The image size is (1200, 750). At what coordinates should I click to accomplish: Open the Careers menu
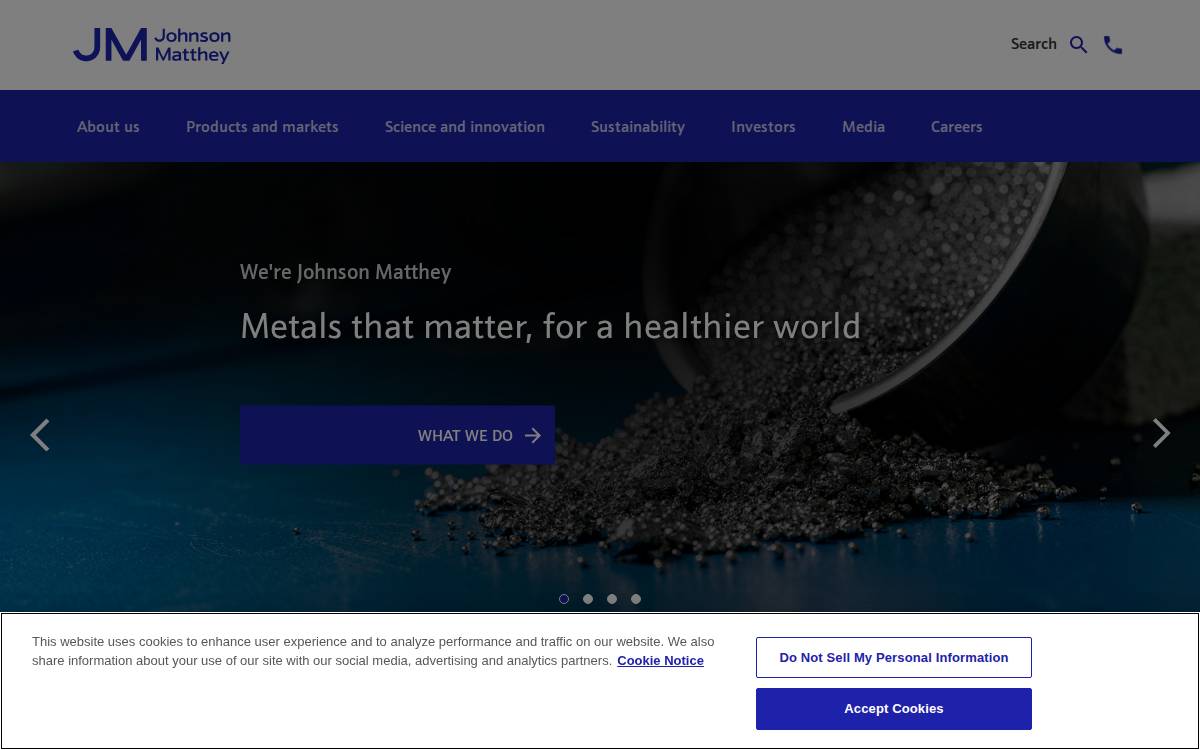coord(956,127)
